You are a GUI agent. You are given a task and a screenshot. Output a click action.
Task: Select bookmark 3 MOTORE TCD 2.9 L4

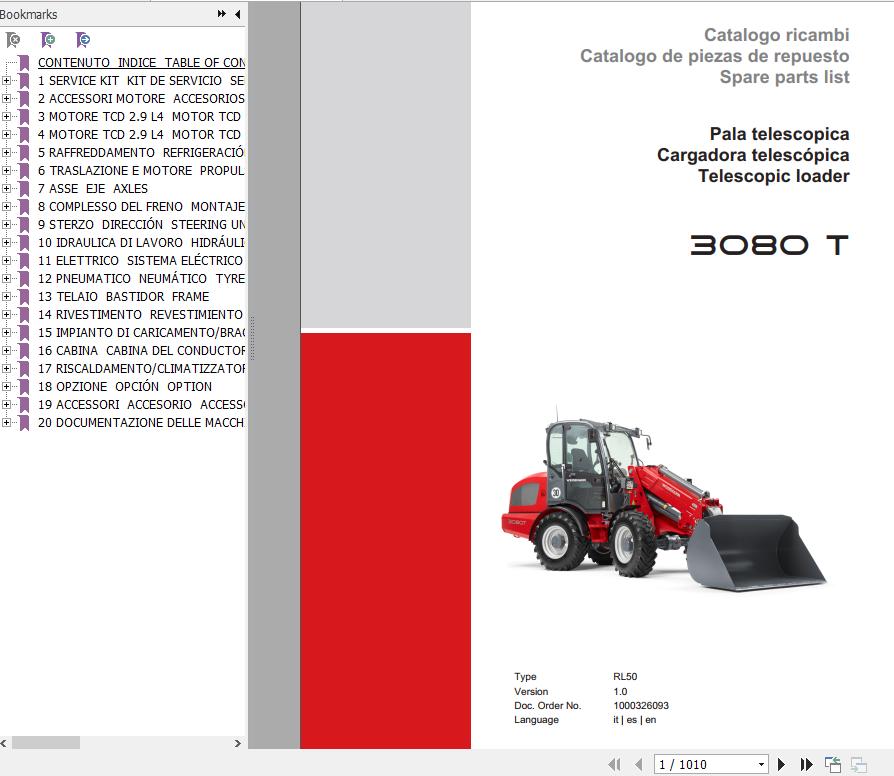pos(139,117)
